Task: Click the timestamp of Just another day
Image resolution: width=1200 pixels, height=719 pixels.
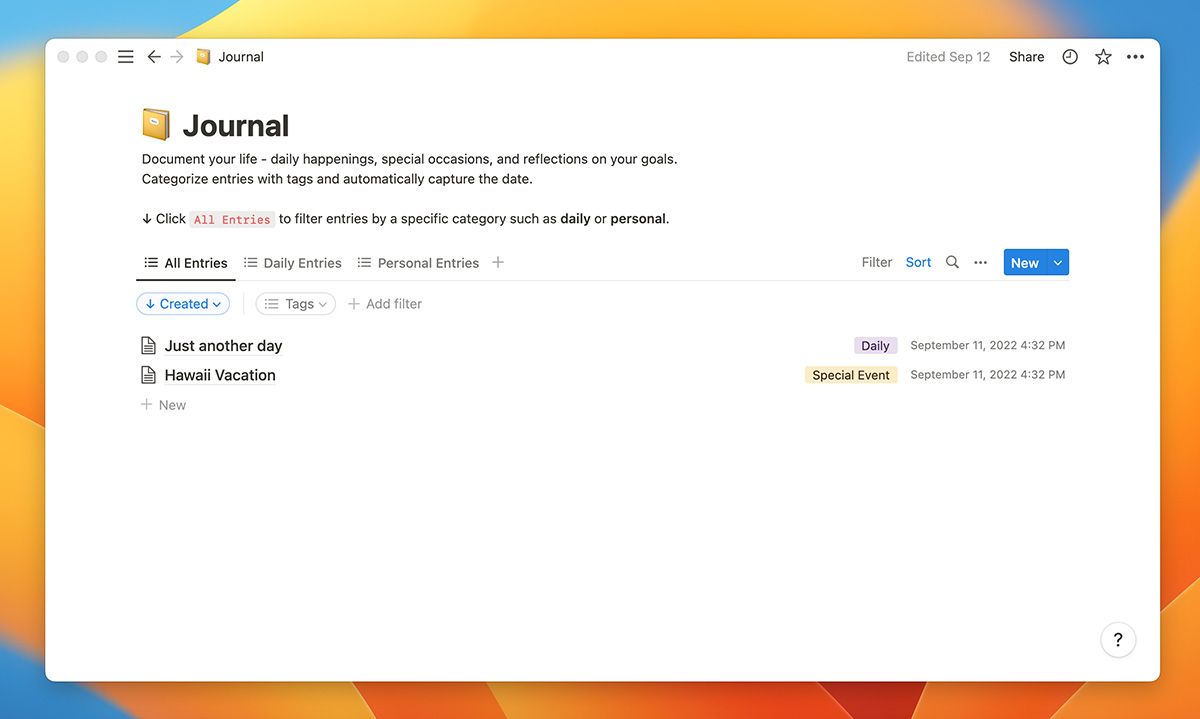Action: 988,345
